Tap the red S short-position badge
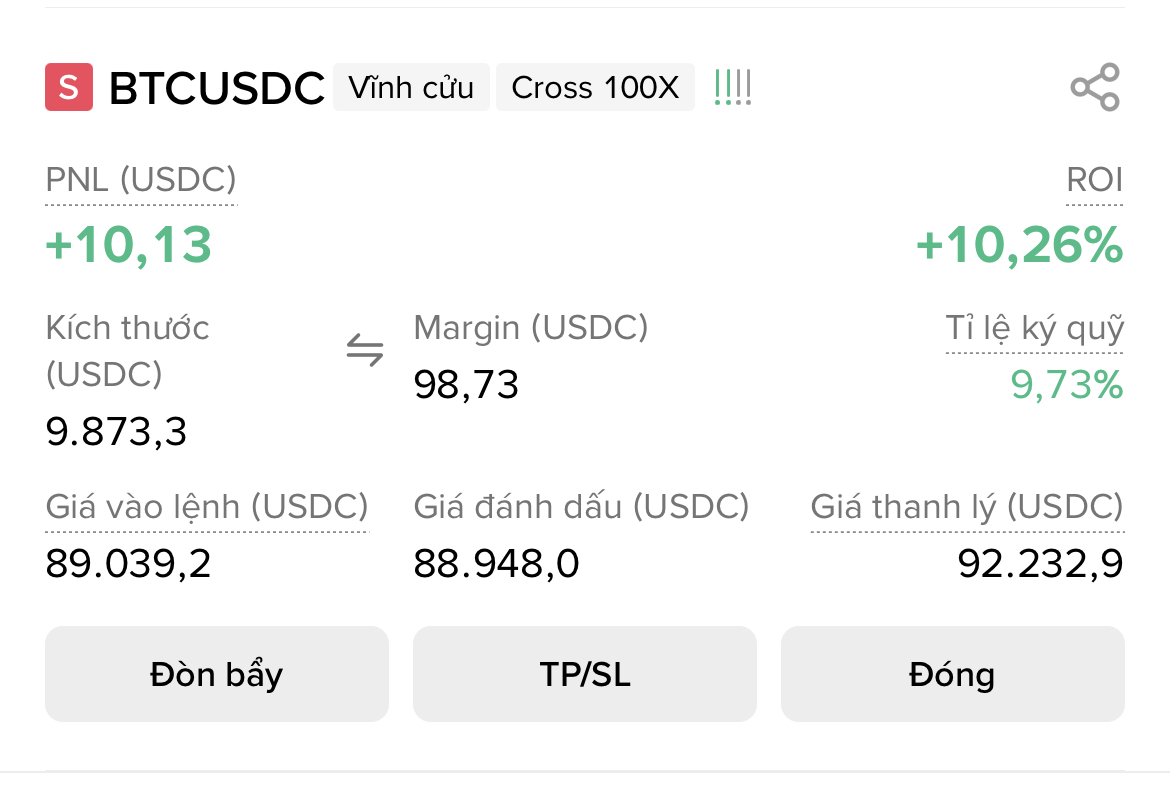This screenshot has height=795, width=1170. pyautogui.click(x=69, y=88)
